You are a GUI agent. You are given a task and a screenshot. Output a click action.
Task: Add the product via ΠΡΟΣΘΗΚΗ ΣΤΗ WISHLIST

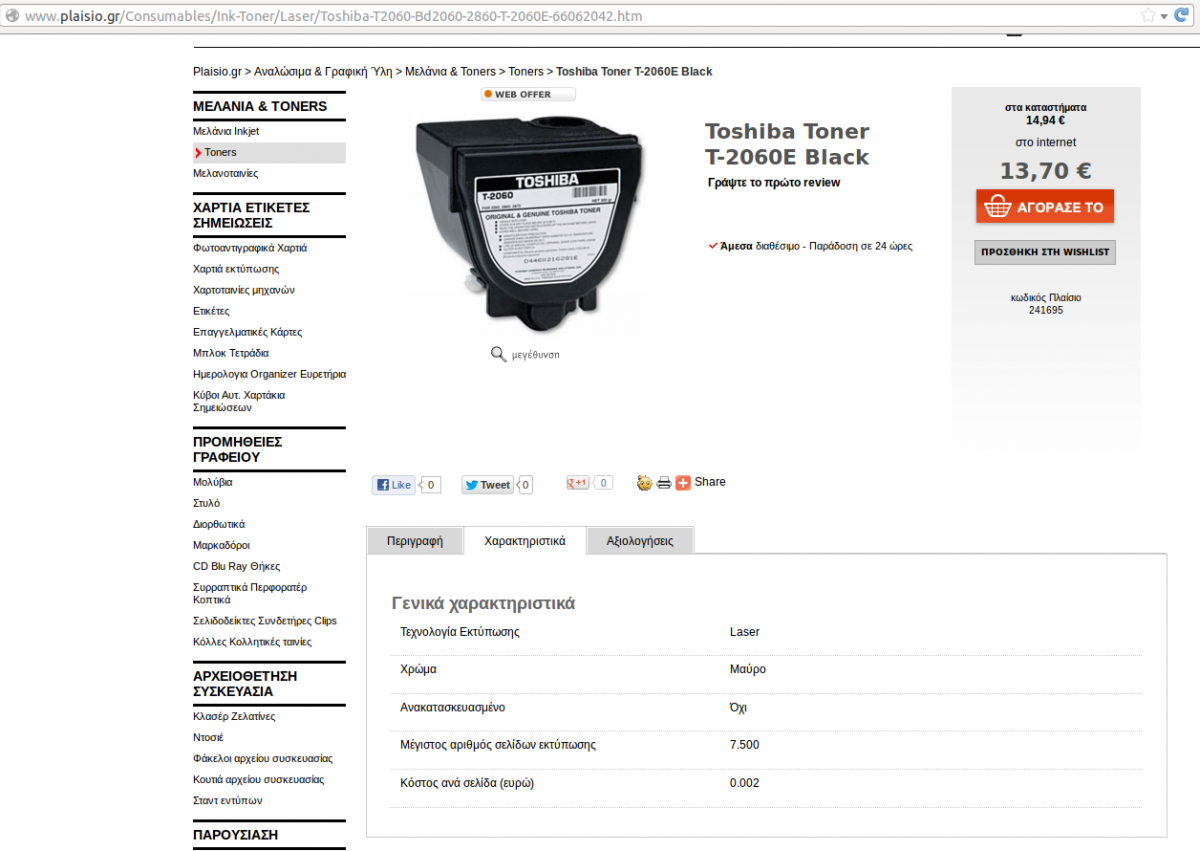pos(1045,252)
